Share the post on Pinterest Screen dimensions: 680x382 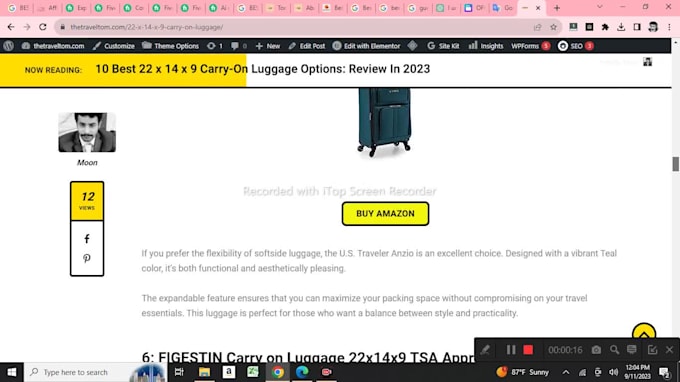pos(87,258)
